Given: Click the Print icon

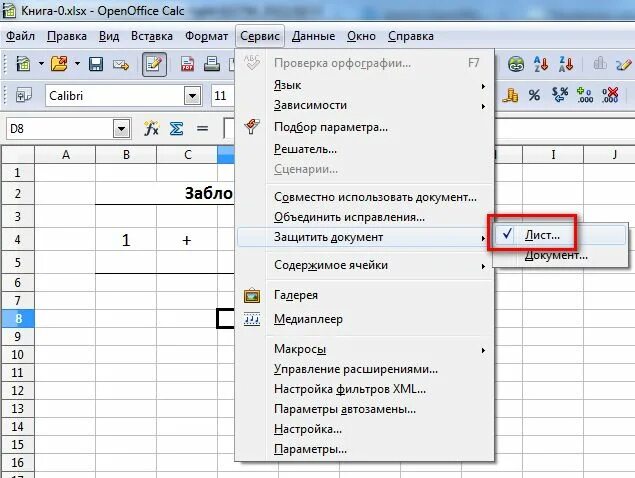Looking at the screenshot, I should coord(211,64).
